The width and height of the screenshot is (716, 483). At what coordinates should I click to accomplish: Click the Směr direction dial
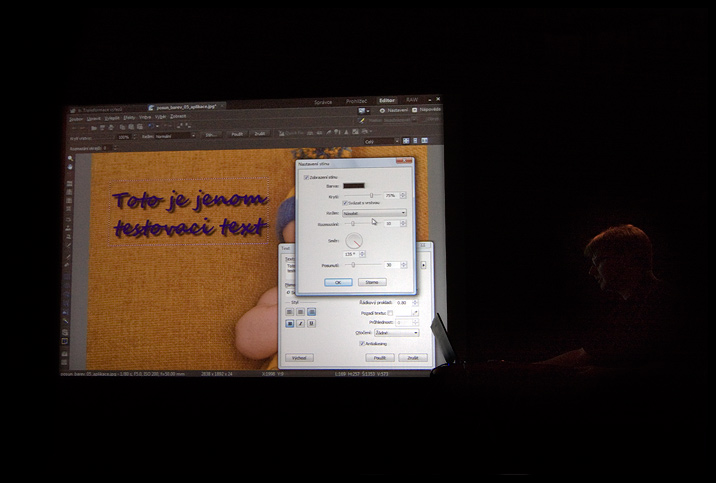[x=353, y=241]
